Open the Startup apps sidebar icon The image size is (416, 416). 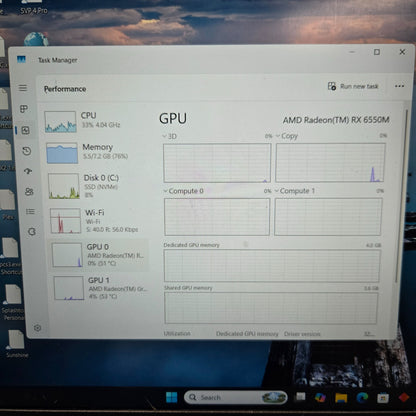pyautogui.click(x=28, y=171)
